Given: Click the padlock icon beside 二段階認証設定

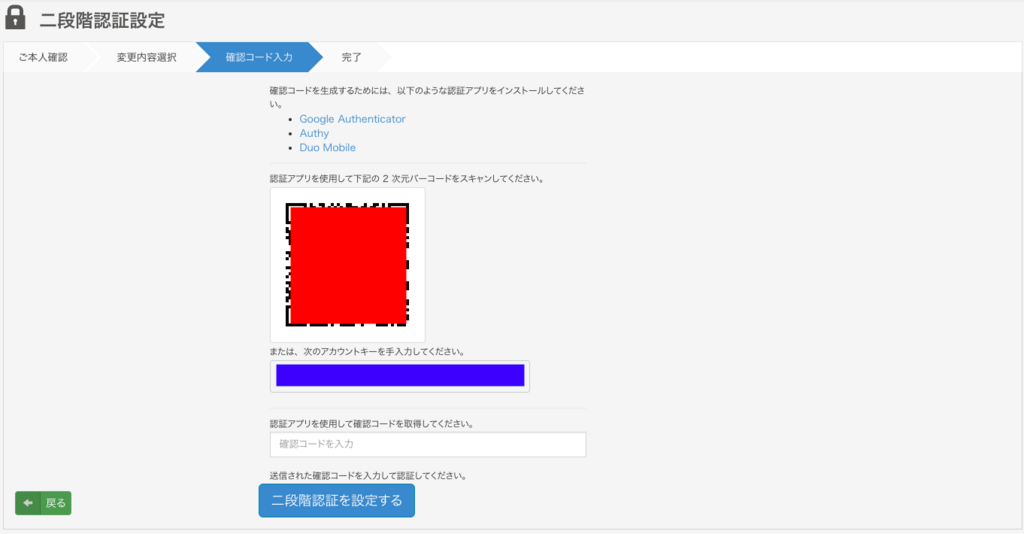Looking at the screenshot, I should [15, 18].
